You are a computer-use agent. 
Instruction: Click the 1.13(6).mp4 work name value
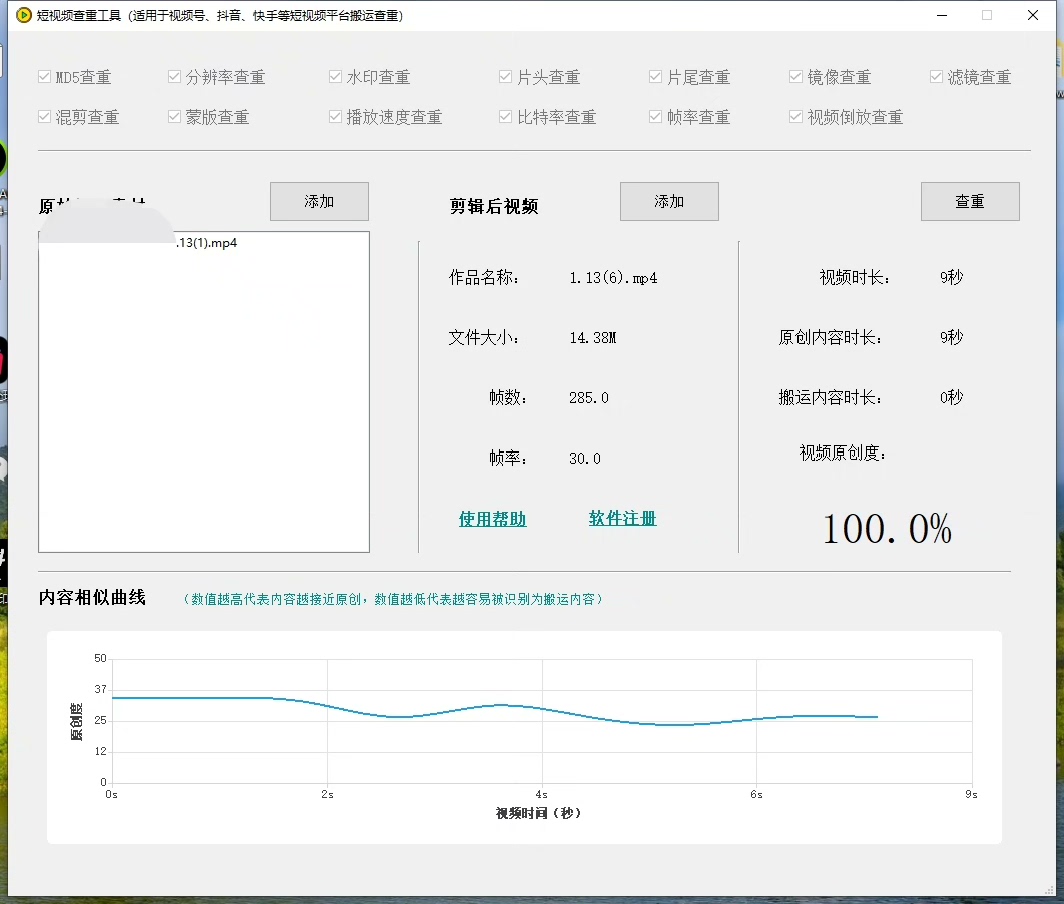pyautogui.click(x=613, y=278)
